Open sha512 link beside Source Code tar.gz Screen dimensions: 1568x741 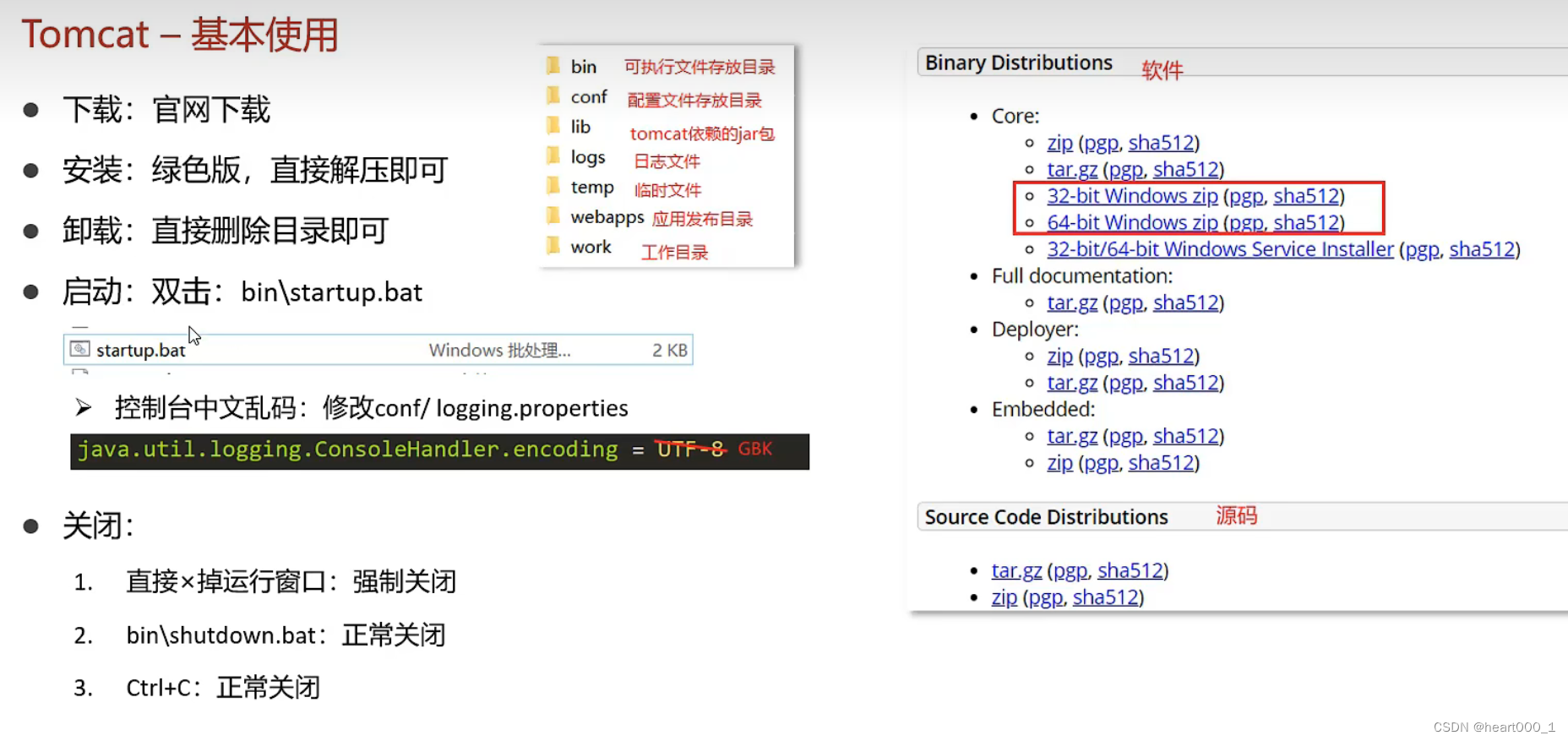pyautogui.click(x=1130, y=570)
